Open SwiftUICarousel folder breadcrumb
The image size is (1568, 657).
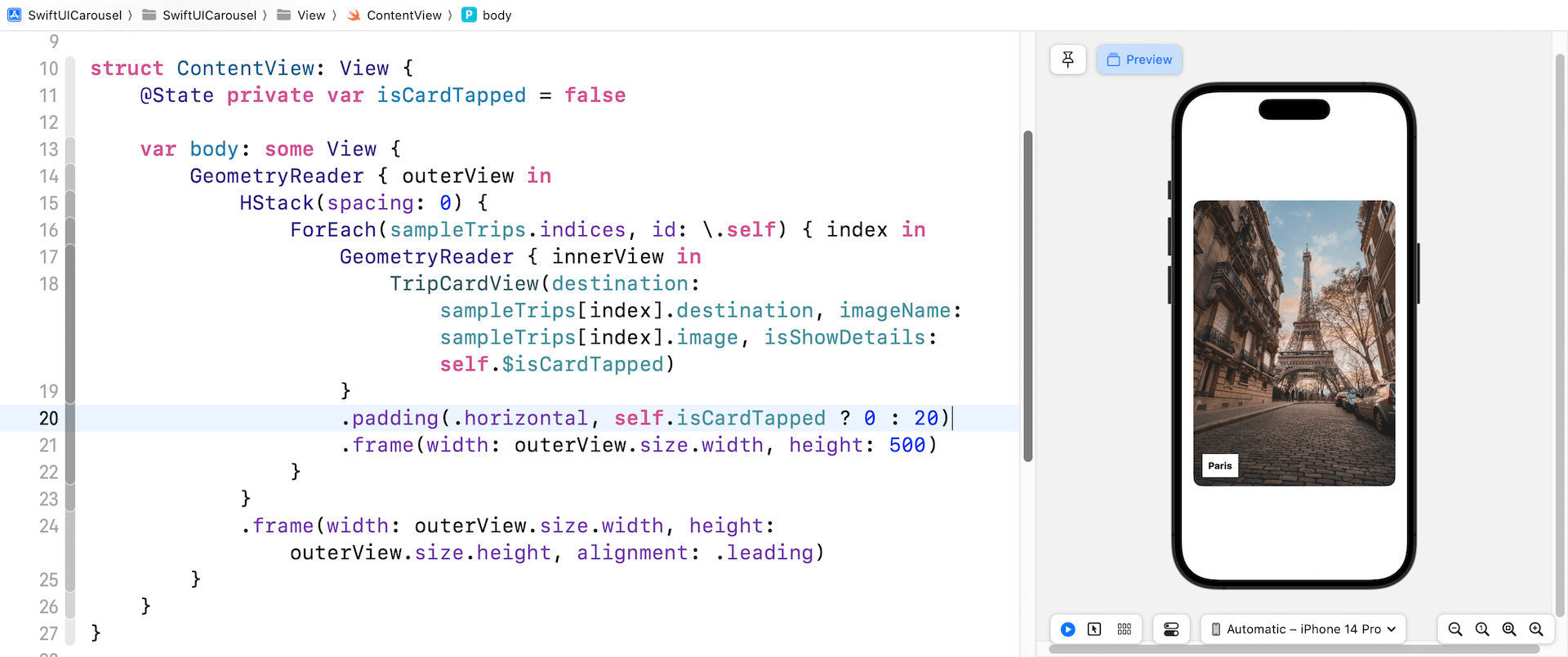tap(209, 15)
